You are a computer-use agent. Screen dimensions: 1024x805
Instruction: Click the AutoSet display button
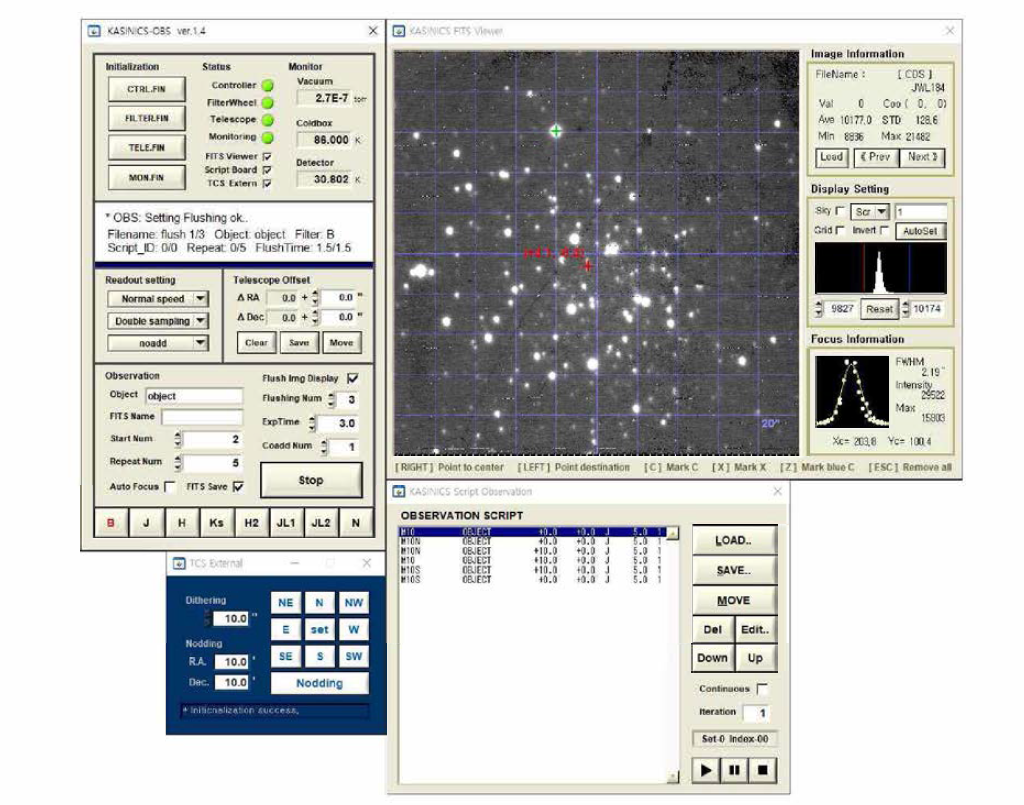coord(920,231)
